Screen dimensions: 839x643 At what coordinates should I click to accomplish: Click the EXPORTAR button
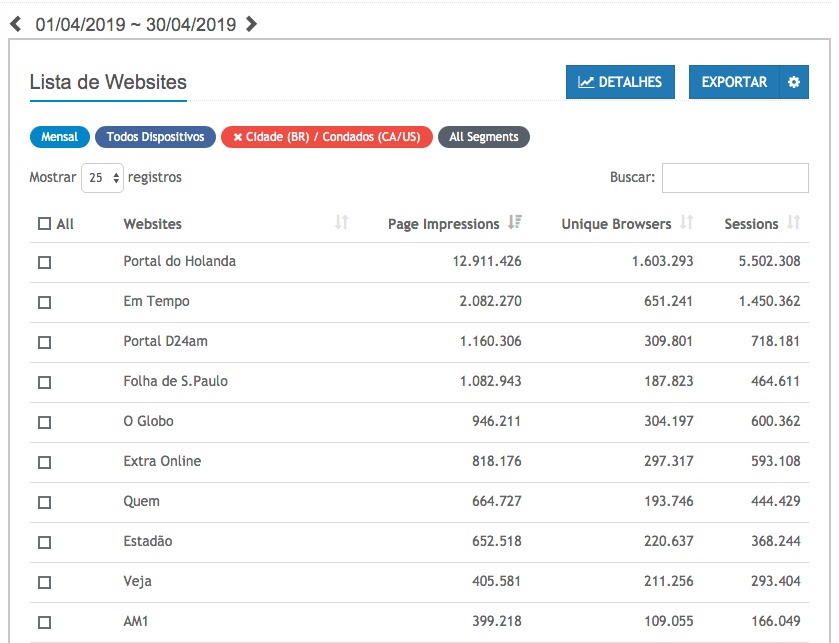click(x=734, y=82)
